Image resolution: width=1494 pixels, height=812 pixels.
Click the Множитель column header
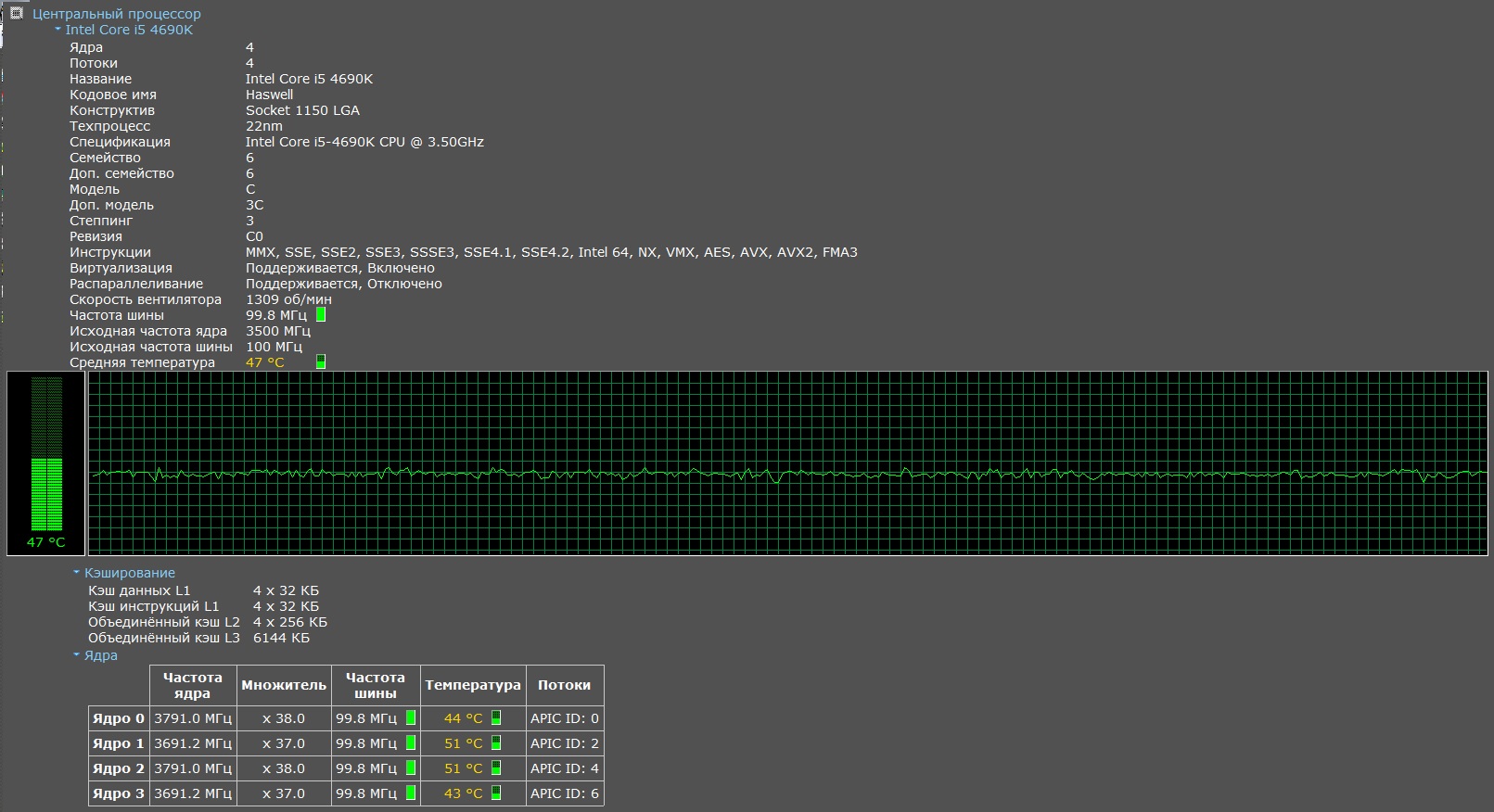284,685
